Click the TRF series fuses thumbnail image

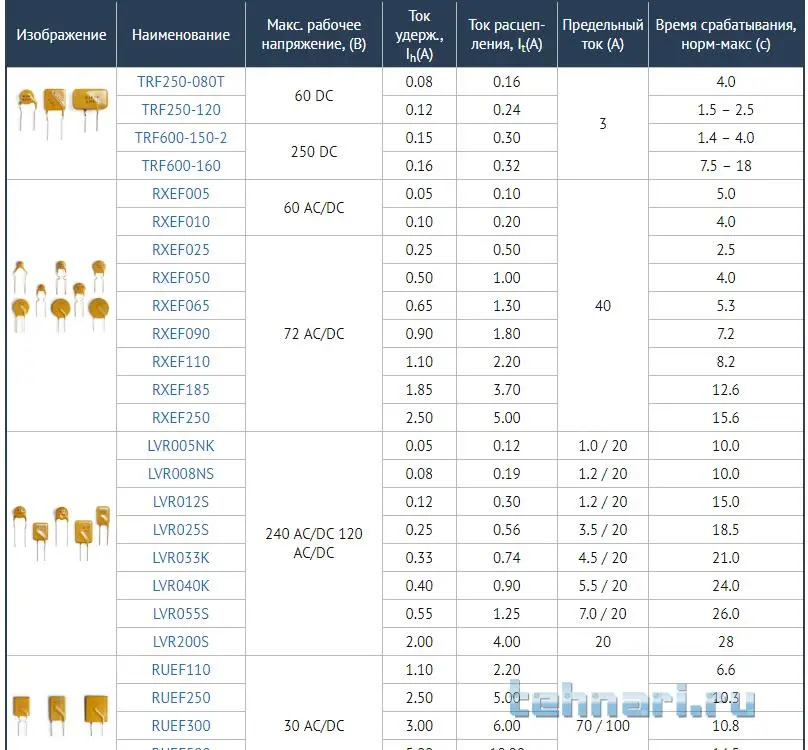point(62,112)
